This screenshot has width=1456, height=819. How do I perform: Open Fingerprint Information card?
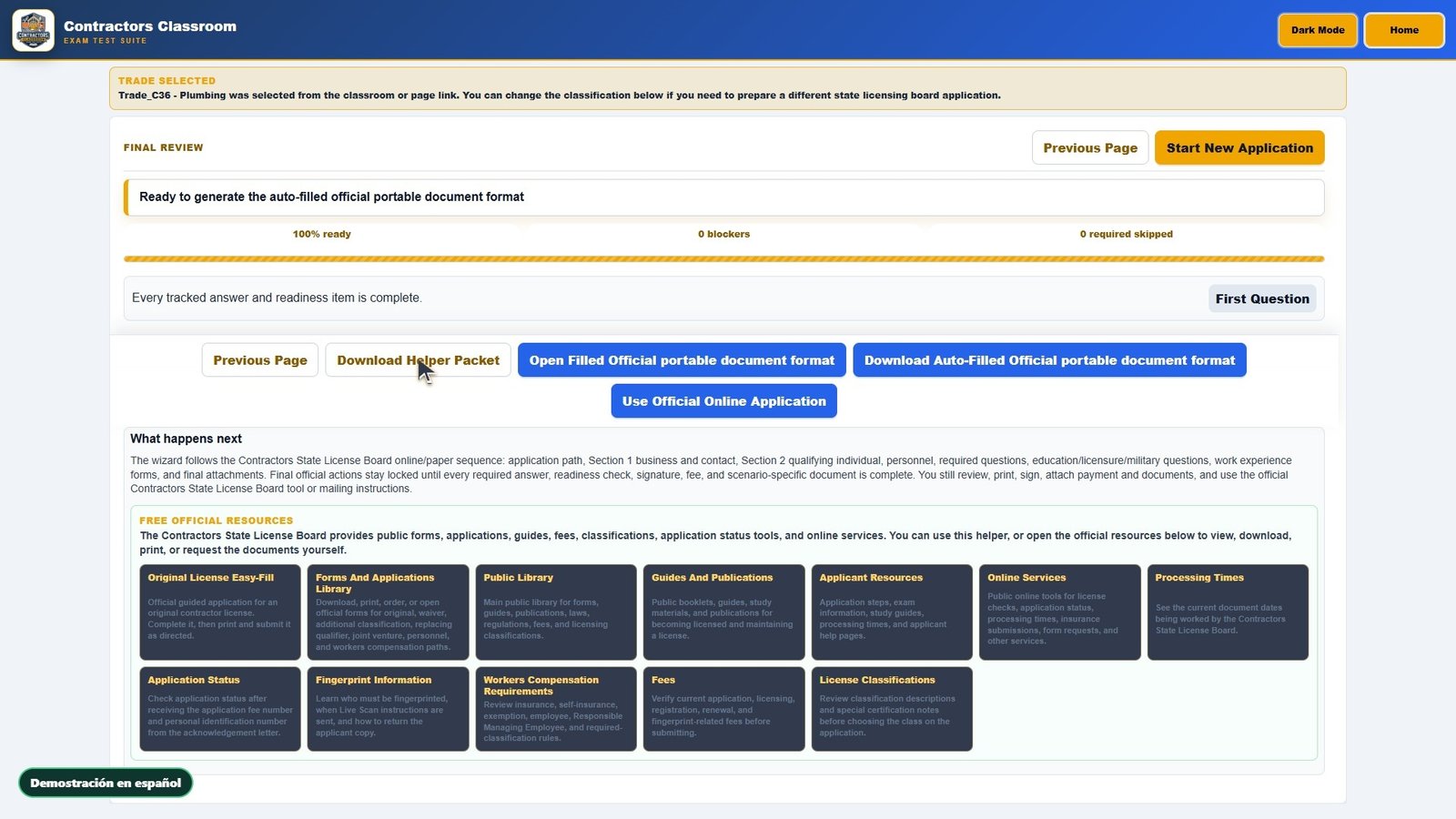388,709
